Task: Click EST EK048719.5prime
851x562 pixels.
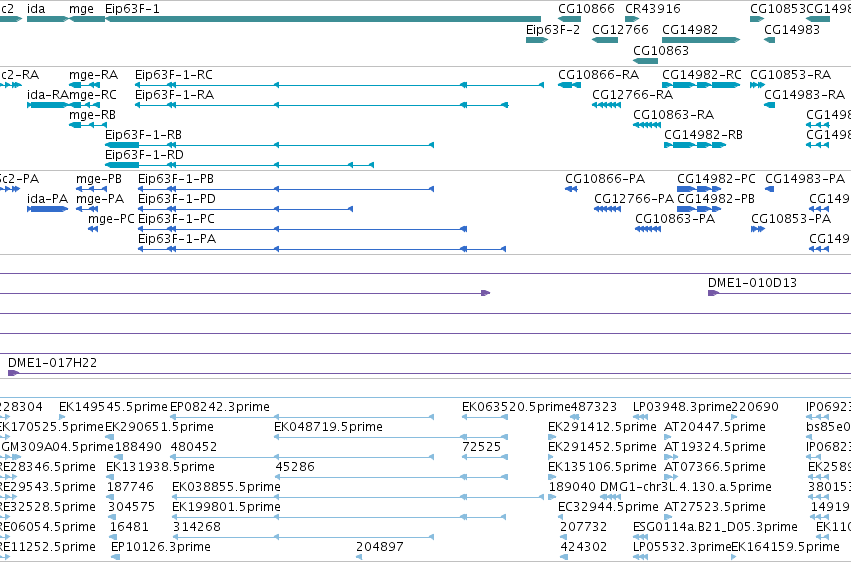Action: pyautogui.click(x=391, y=437)
